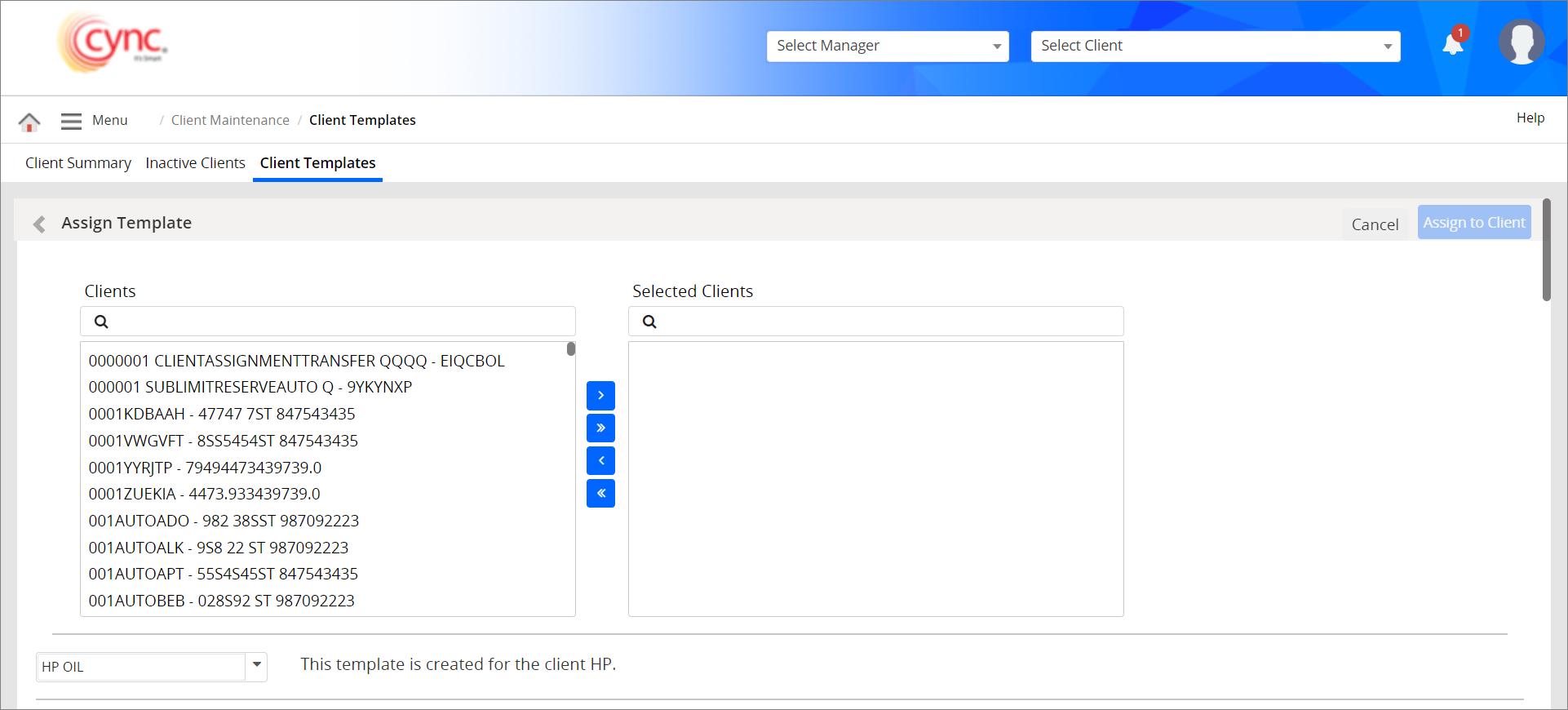Image resolution: width=1568 pixels, height=710 pixels.
Task: Open notifications bell with red badge
Action: pos(1453,44)
